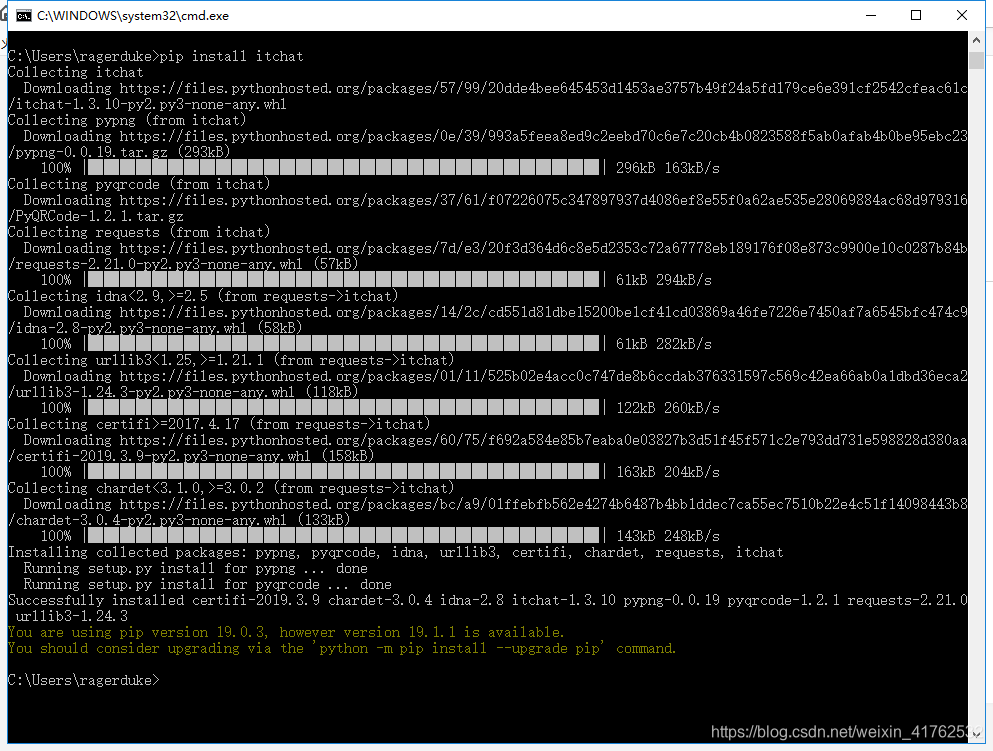Click the scrollbar up arrow
The width and height of the screenshot is (993, 751).
[976, 41]
